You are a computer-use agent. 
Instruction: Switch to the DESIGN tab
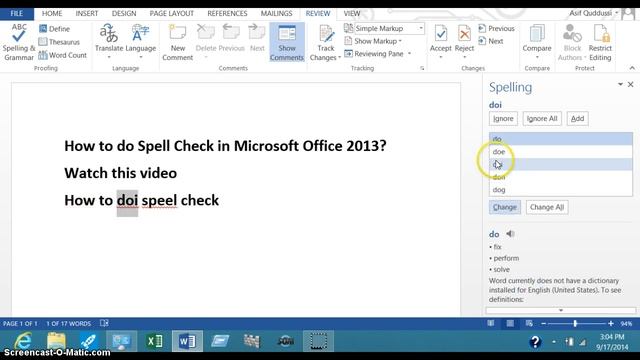[x=124, y=13]
